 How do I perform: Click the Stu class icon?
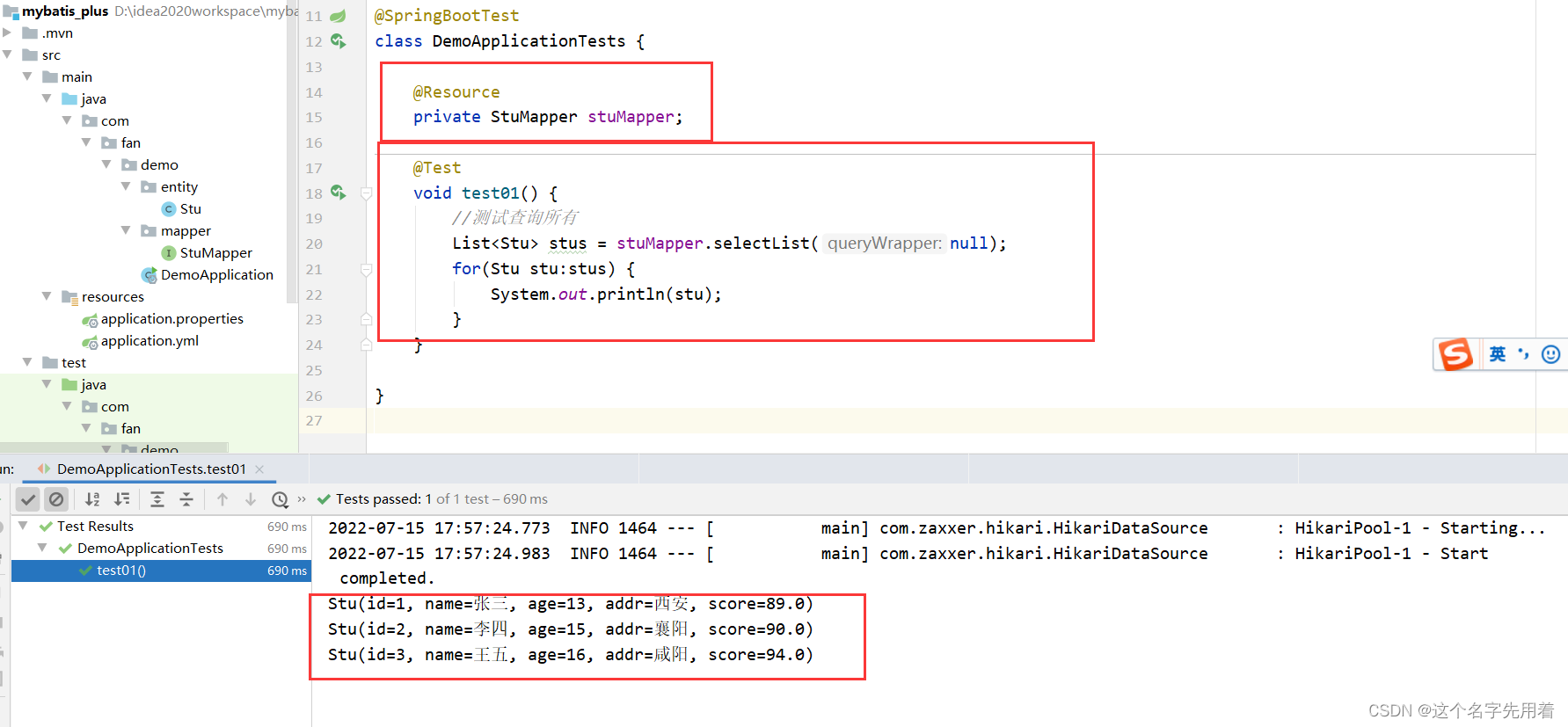click(169, 208)
